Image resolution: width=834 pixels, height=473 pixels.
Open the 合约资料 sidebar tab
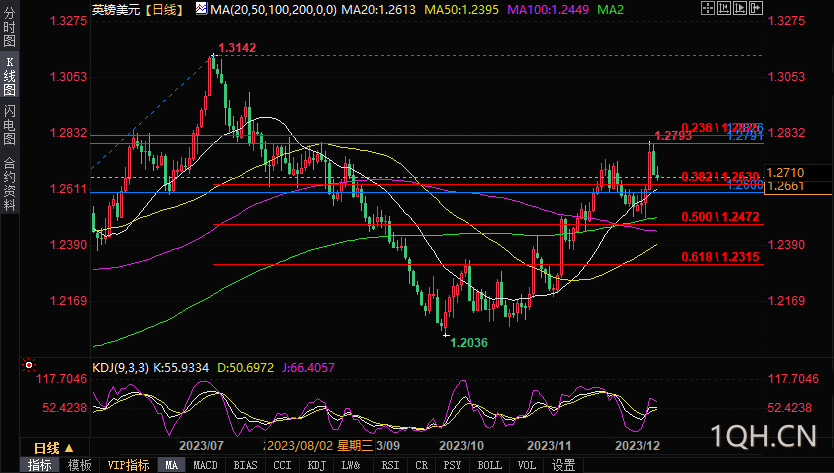click(x=9, y=184)
